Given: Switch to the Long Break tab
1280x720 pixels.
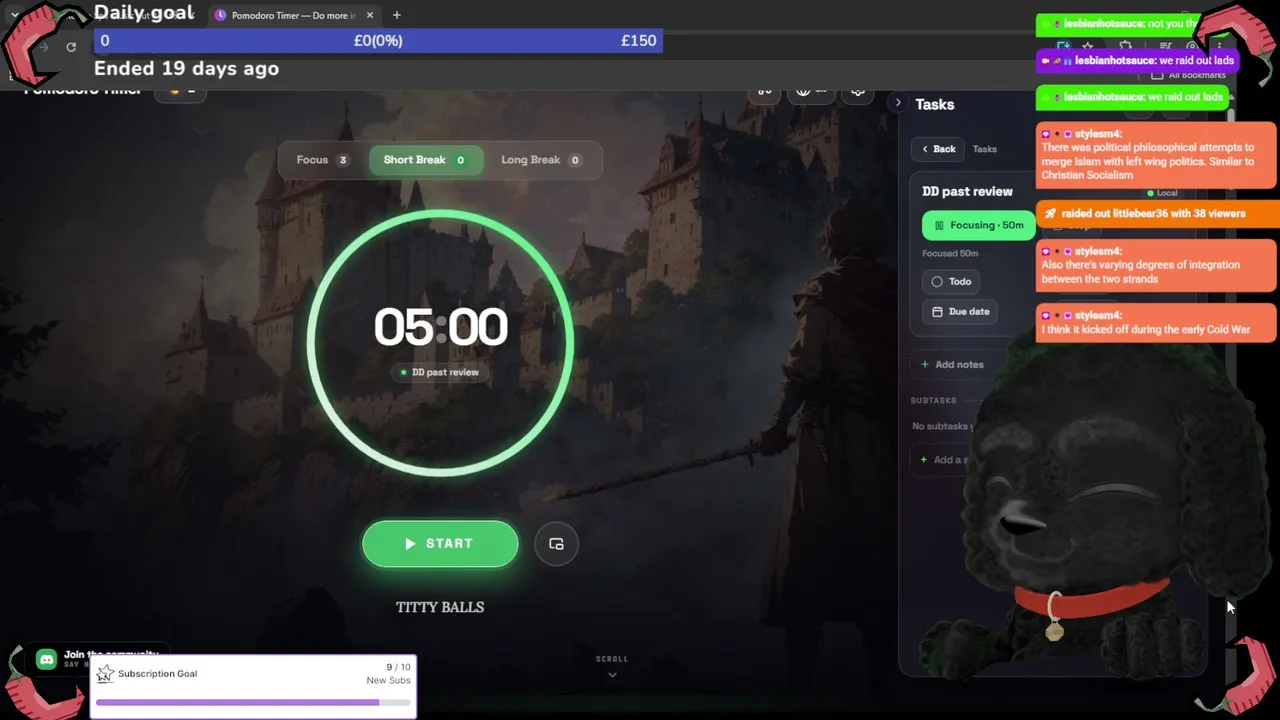Looking at the screenshot, I should pos(540,160).
